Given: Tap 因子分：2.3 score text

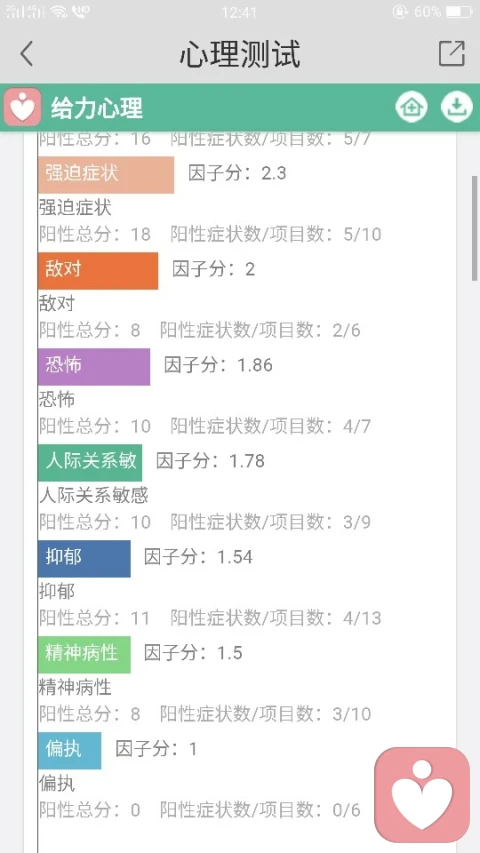Looking at the screenshot, I should (x=237, y=174).
